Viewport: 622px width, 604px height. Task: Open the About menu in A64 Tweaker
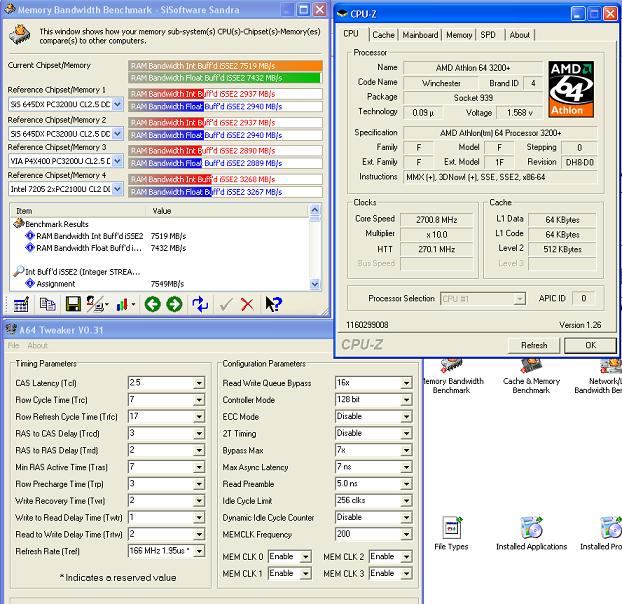38,345
